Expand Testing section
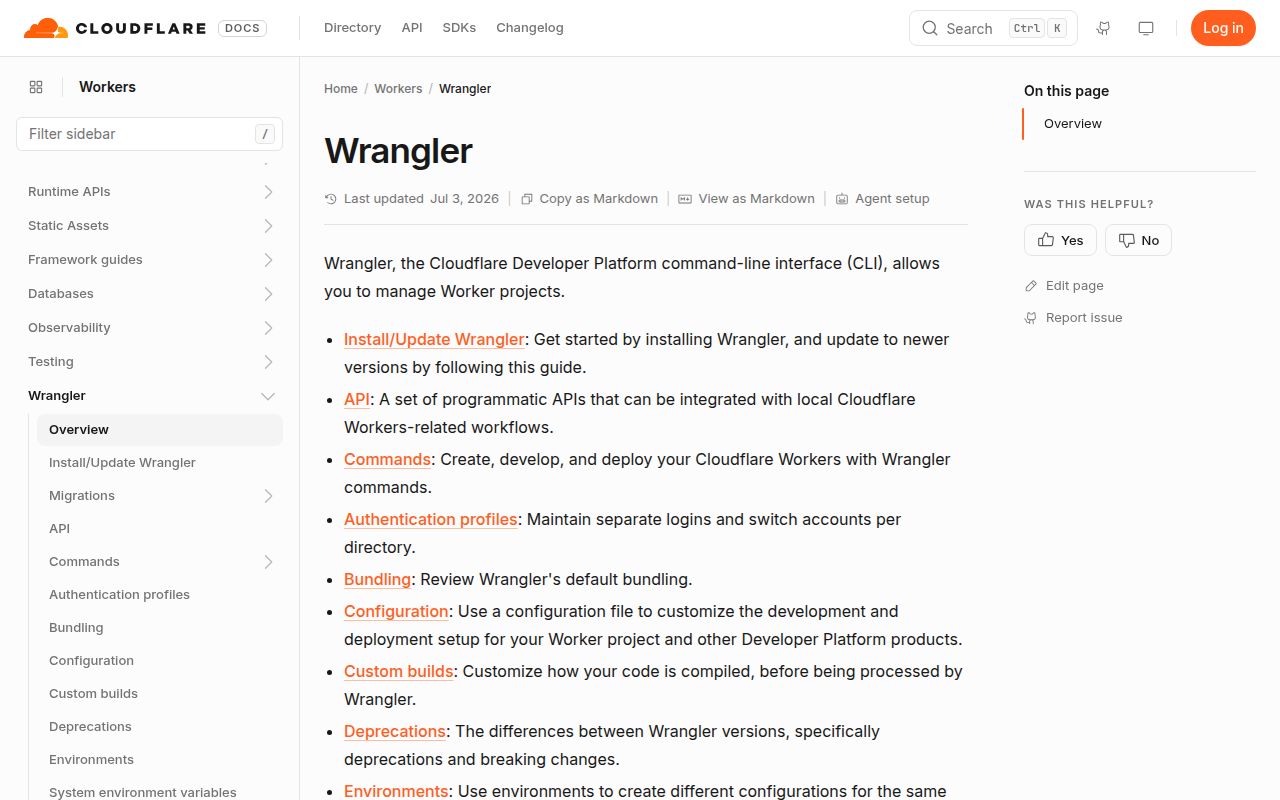The height and width of the screenshot is (800, 1280). 268,362
